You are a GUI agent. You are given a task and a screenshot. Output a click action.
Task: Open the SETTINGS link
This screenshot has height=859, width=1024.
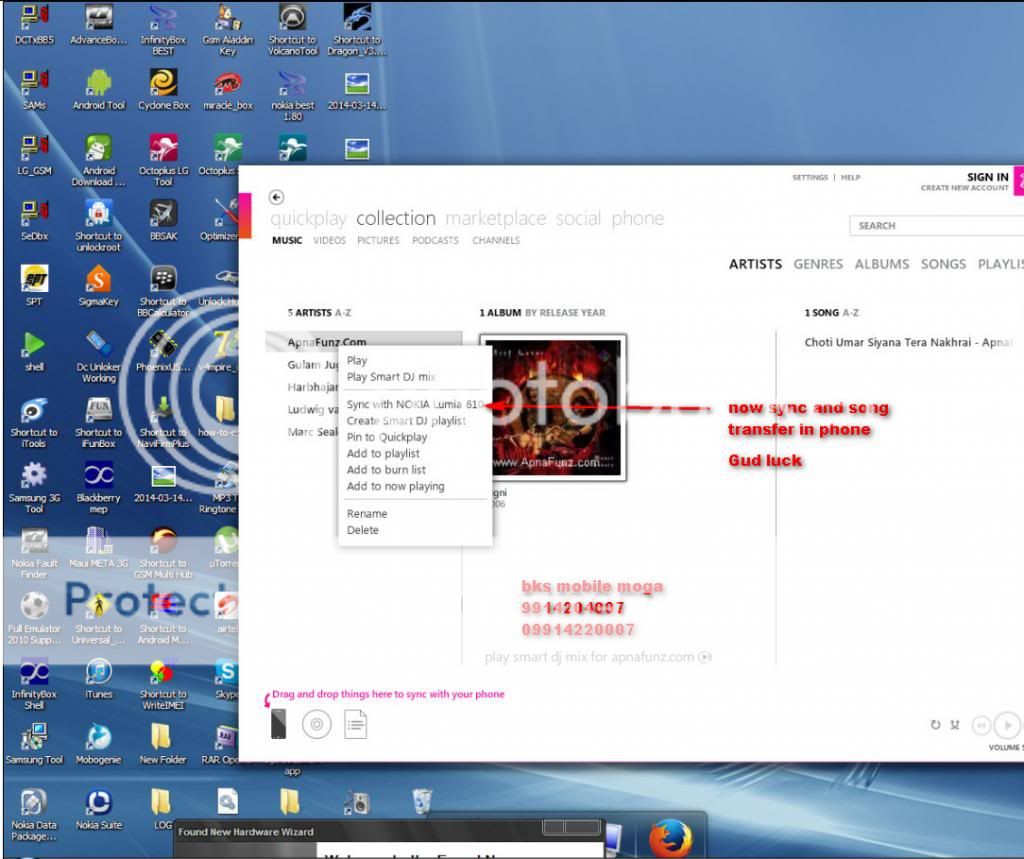click(x=810, y=178)
